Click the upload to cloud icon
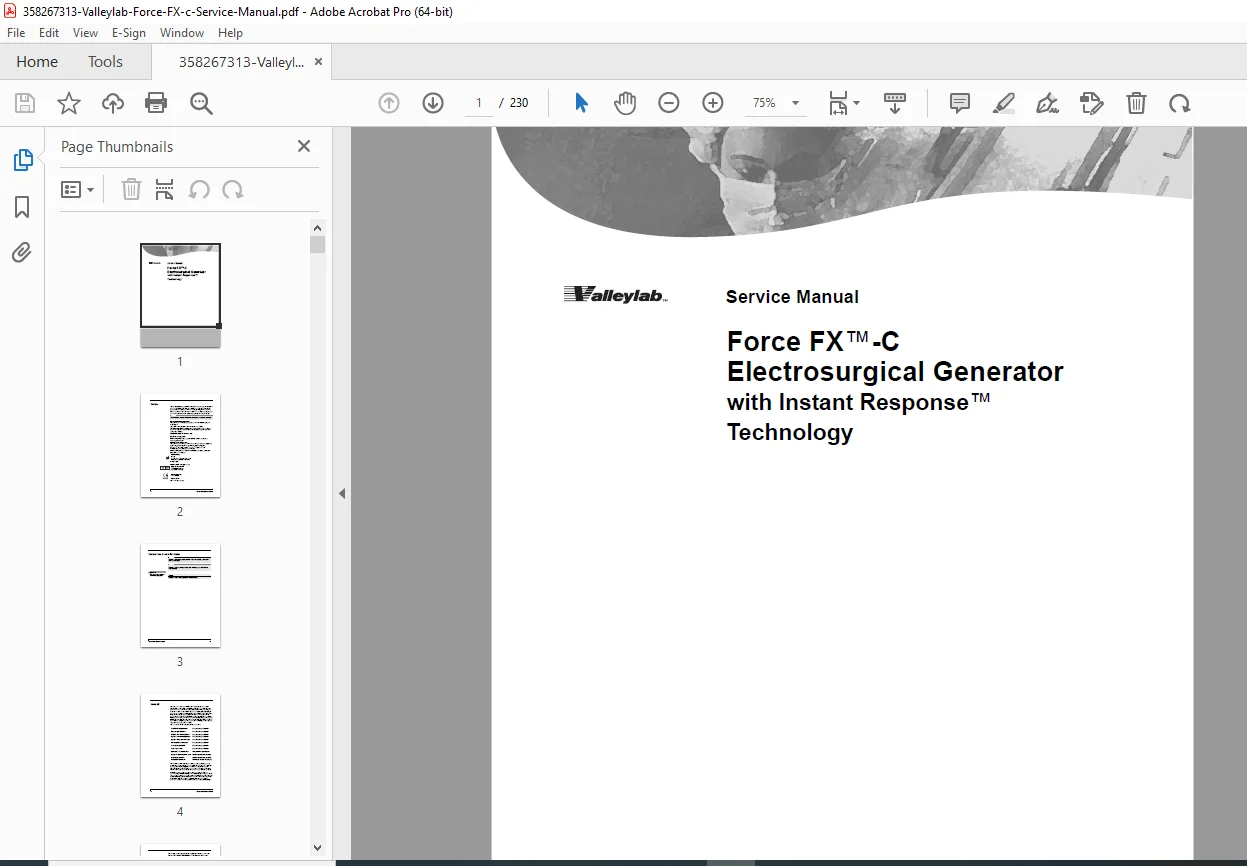 tap(113, 103)
